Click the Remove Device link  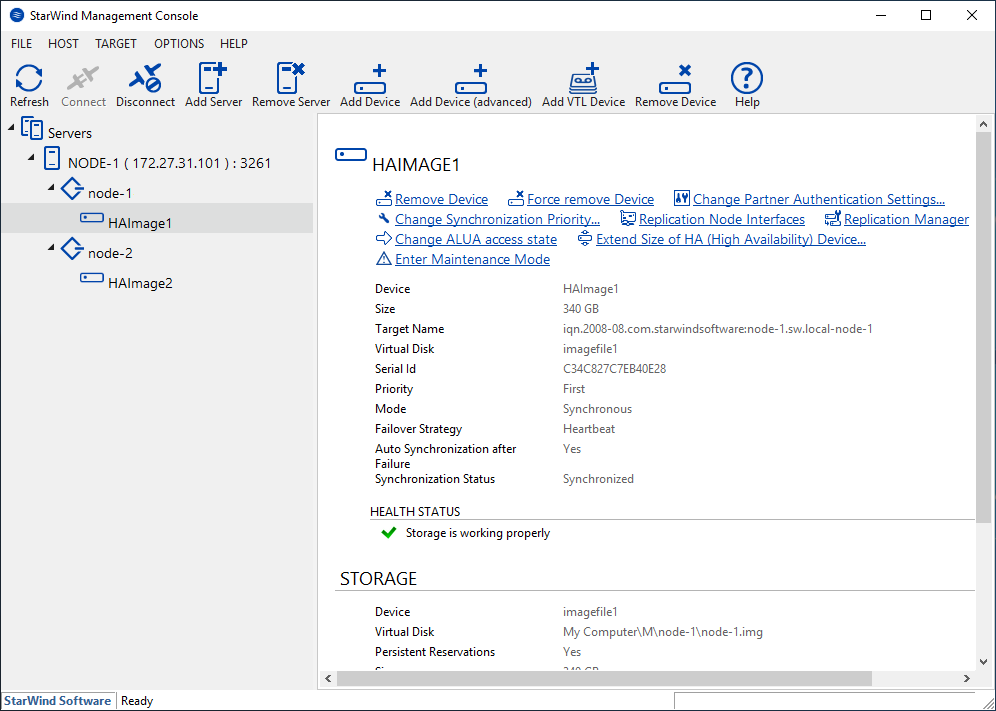click(x=441, y=200)
